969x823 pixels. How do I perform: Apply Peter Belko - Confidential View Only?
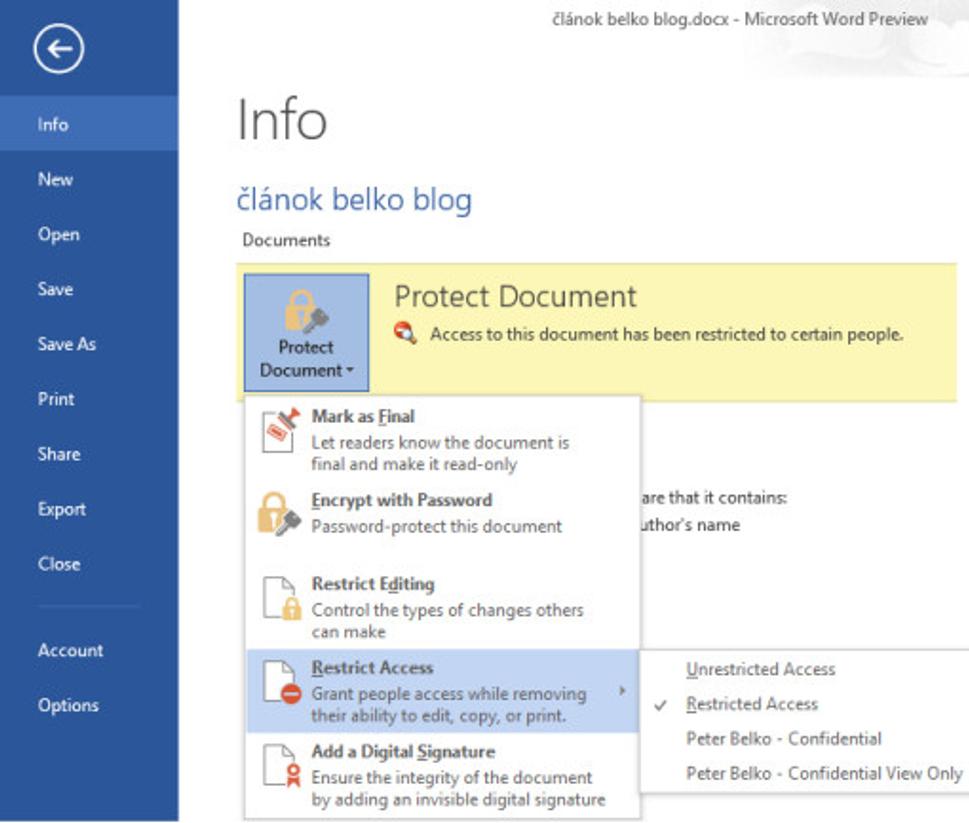click(x=824, y=773)
